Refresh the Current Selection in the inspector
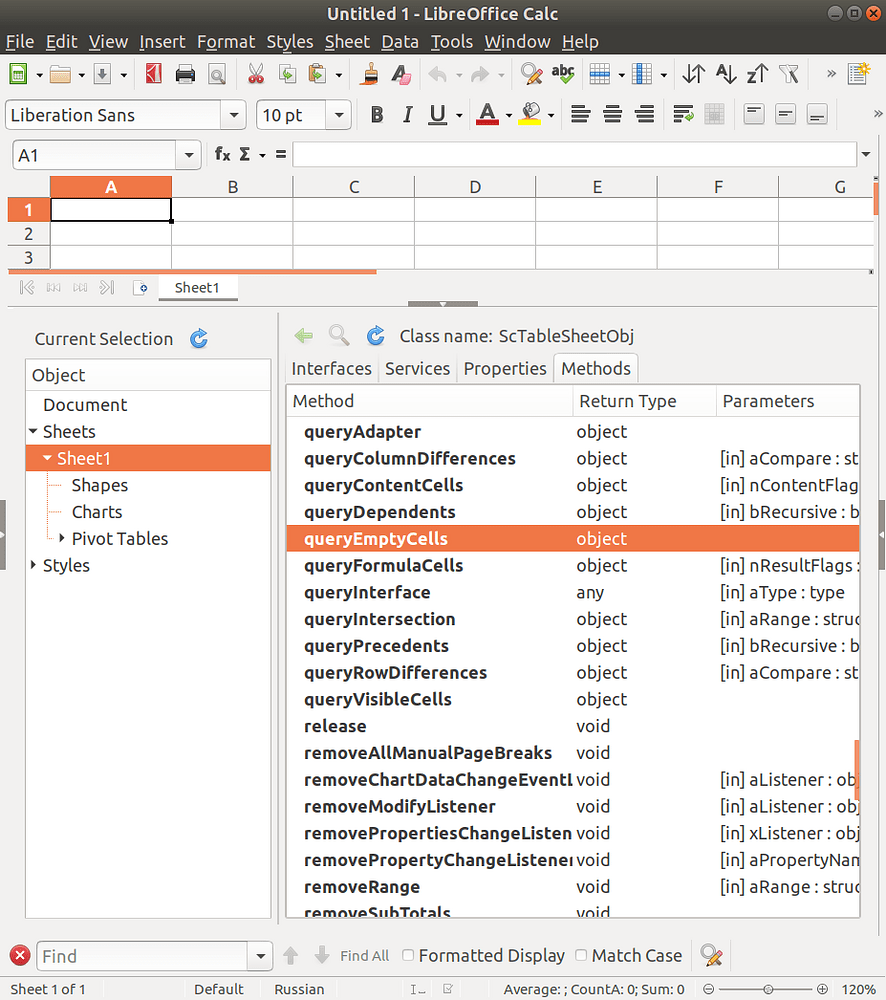886x1000 pixels. coord(198,339)
